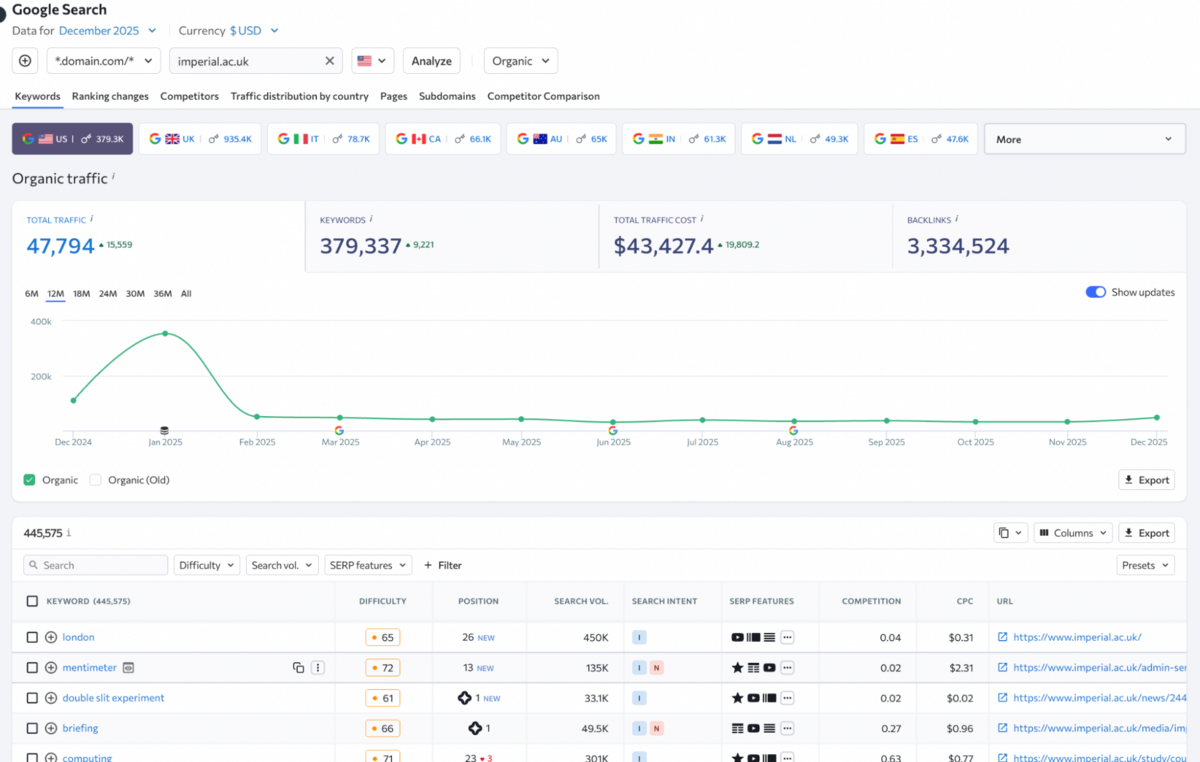The image size is (1200, 762).
Task: Switch to the Competitors tab
Action: point(189,96)
